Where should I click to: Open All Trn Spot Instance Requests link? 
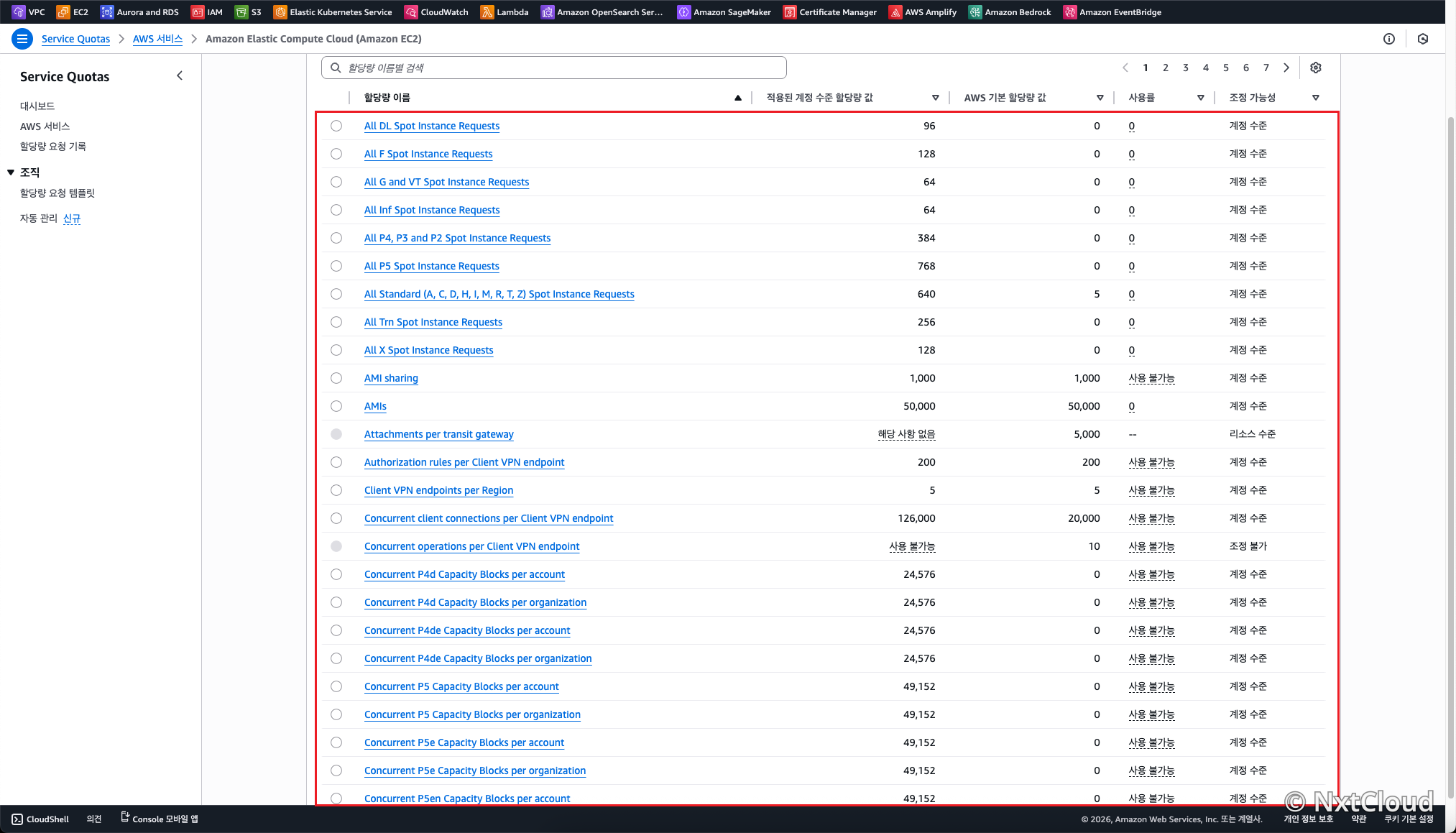tap(433, 322)
